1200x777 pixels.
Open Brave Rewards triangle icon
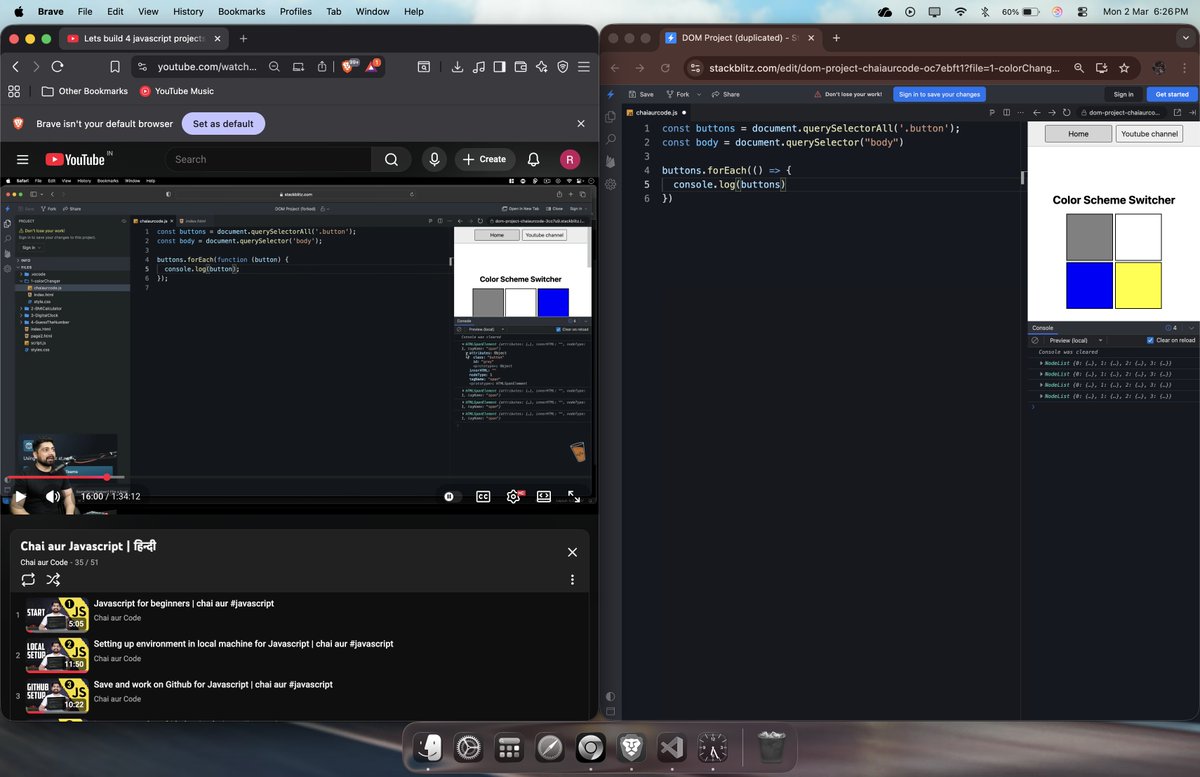pos(372,66)
